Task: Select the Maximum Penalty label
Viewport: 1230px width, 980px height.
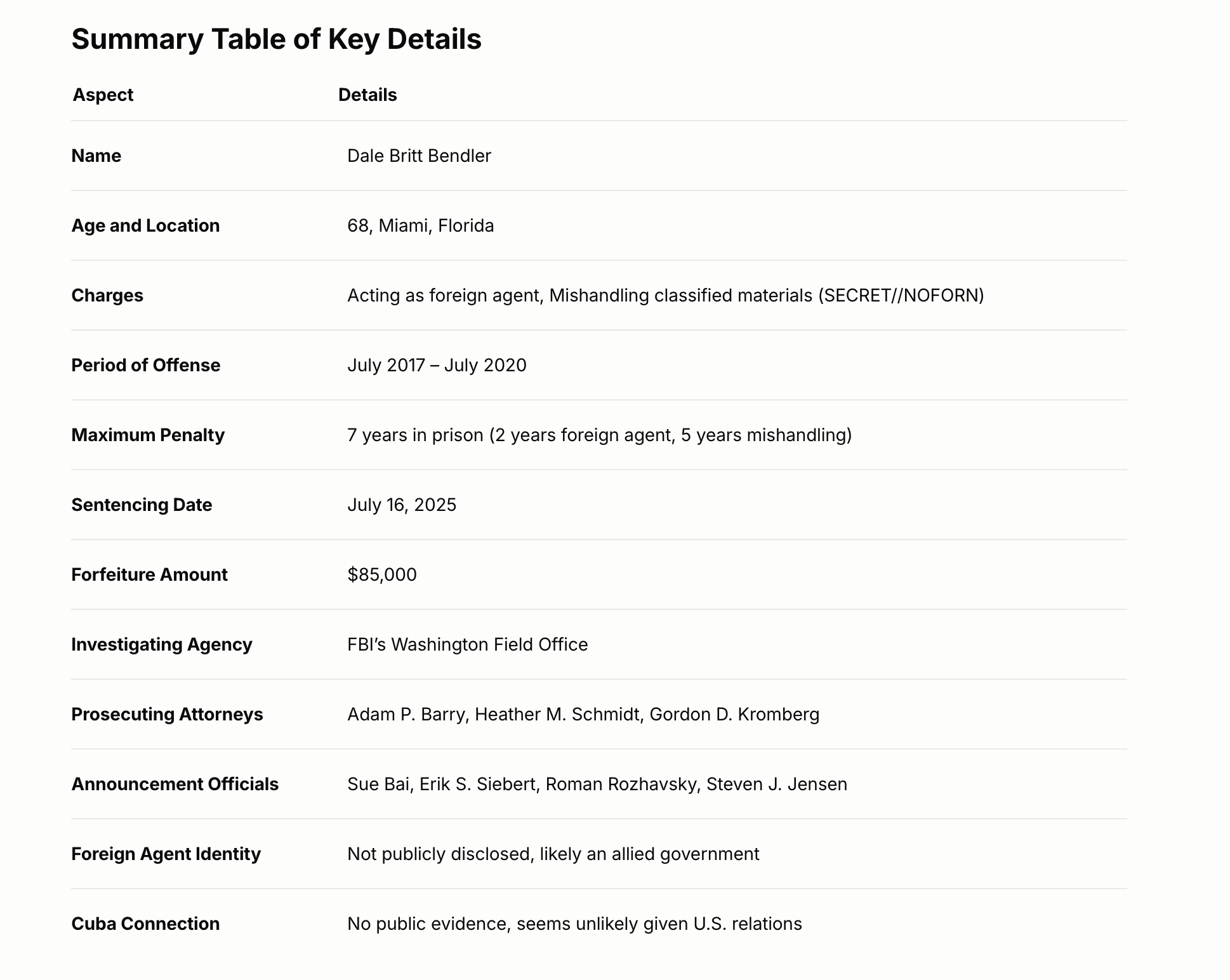Action: coord(148,435)
